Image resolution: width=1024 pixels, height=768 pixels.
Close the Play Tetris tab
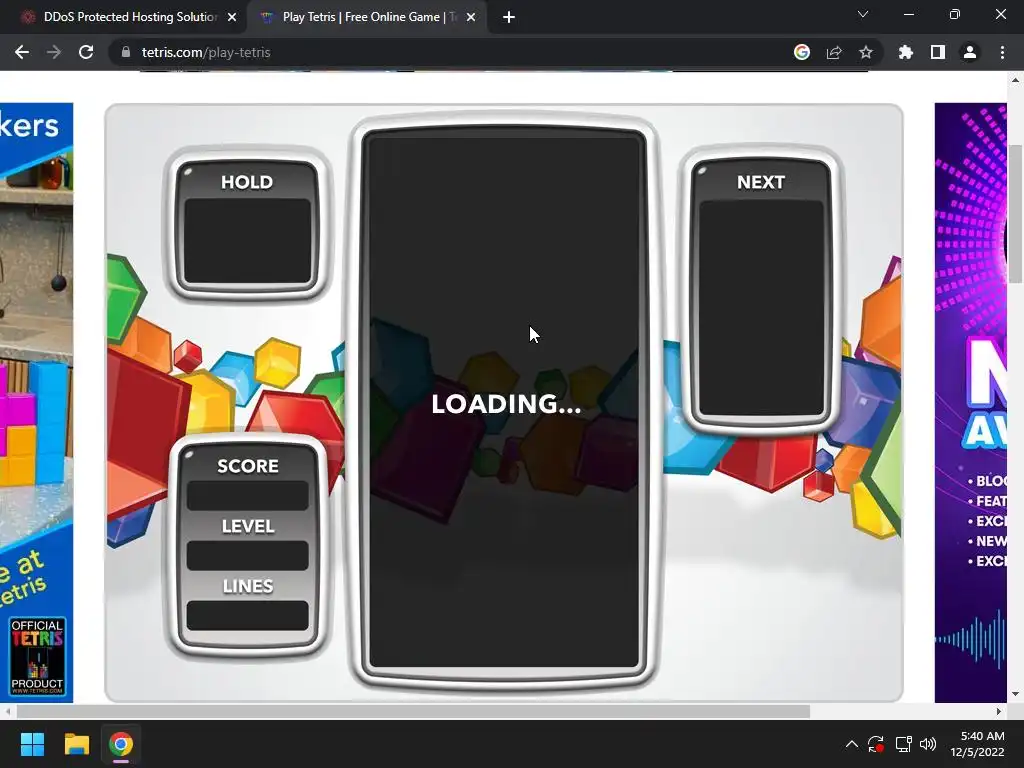point(471,17)
